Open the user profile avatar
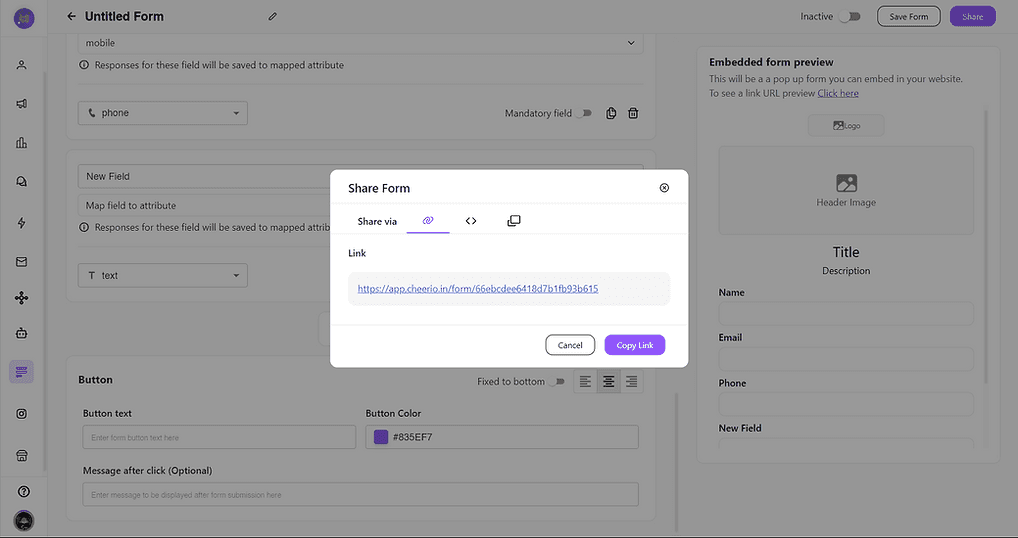 tap(24, 520)
